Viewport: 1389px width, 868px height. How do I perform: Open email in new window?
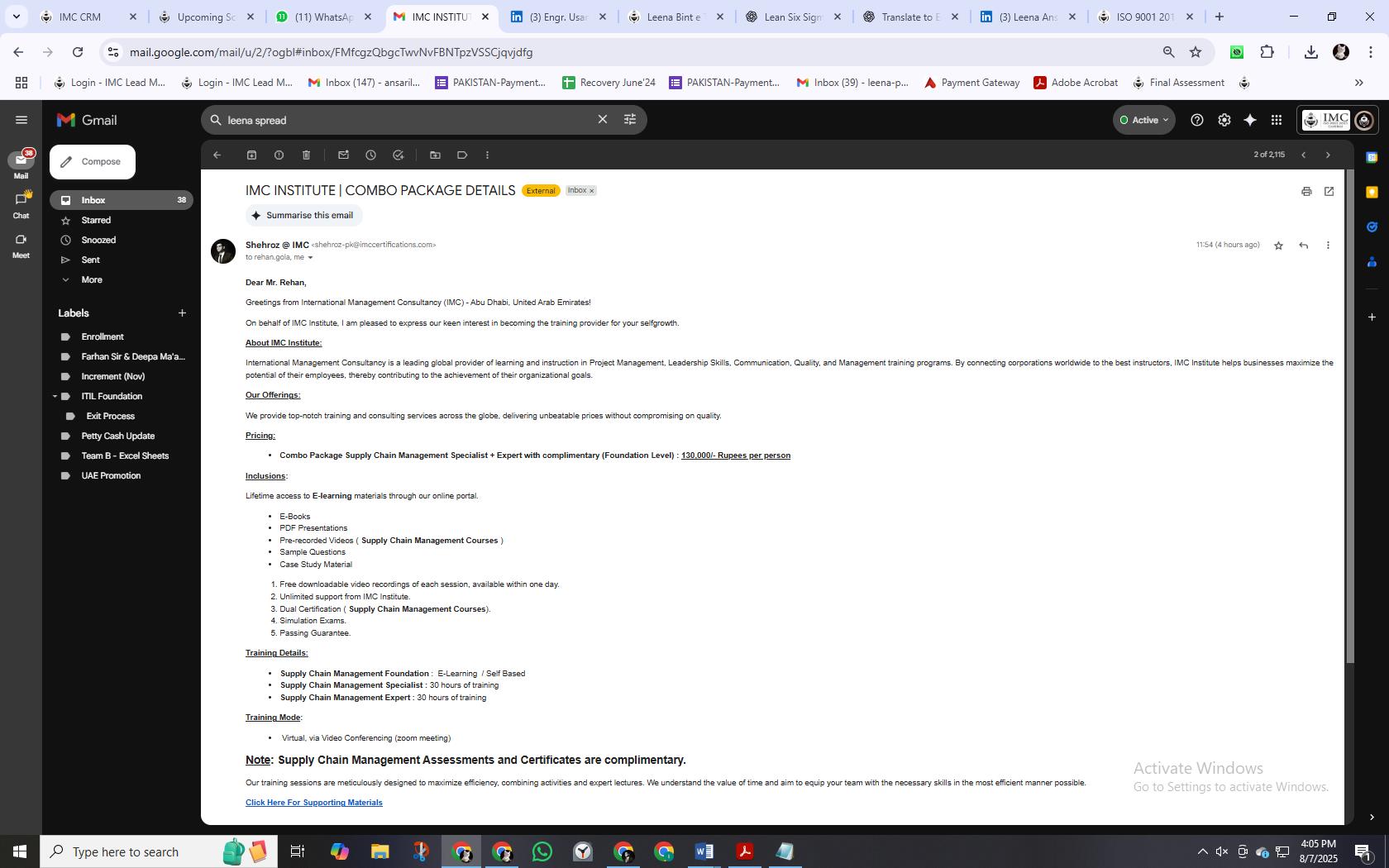click(x=1329, y=191)
